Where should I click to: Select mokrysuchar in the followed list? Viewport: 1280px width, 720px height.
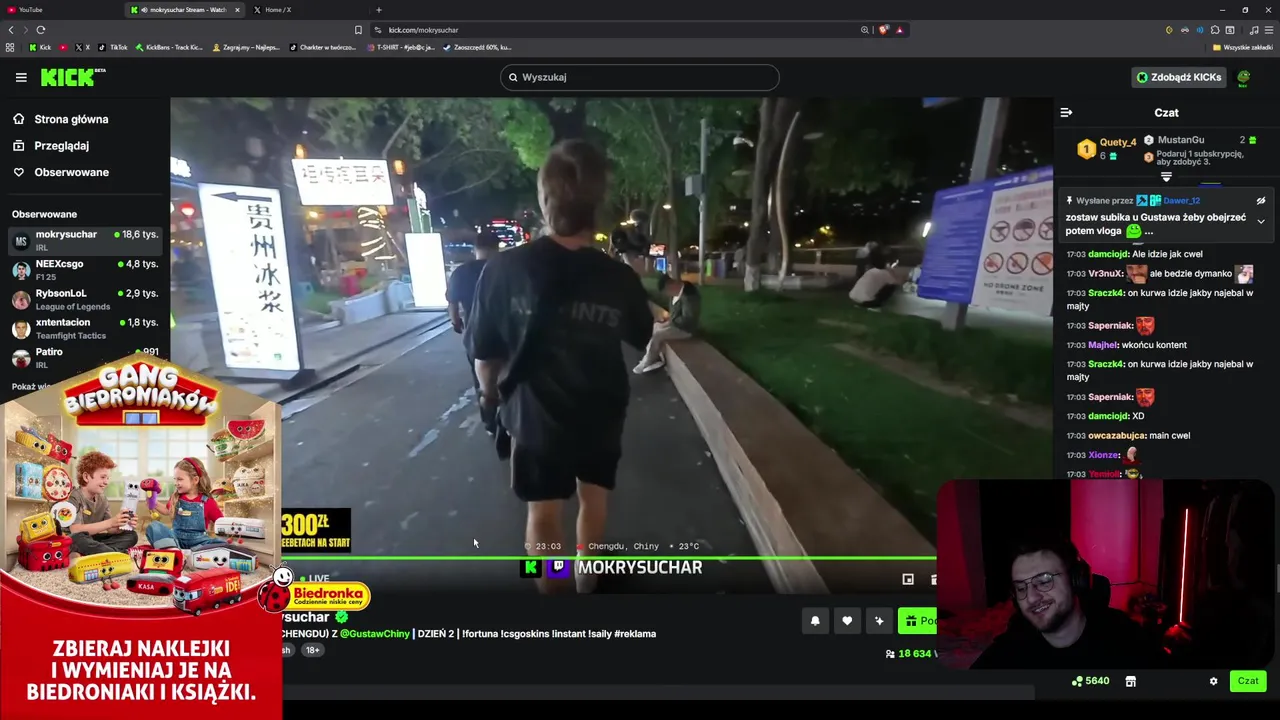85,240
